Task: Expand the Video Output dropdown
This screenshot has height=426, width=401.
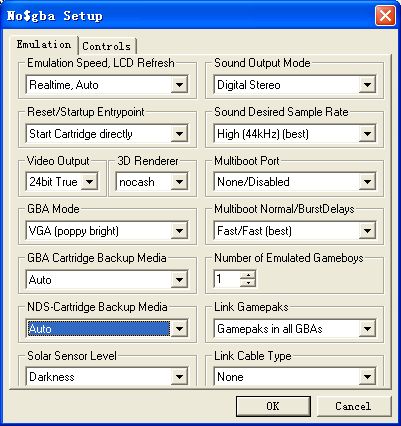Action: pos(89,182)
